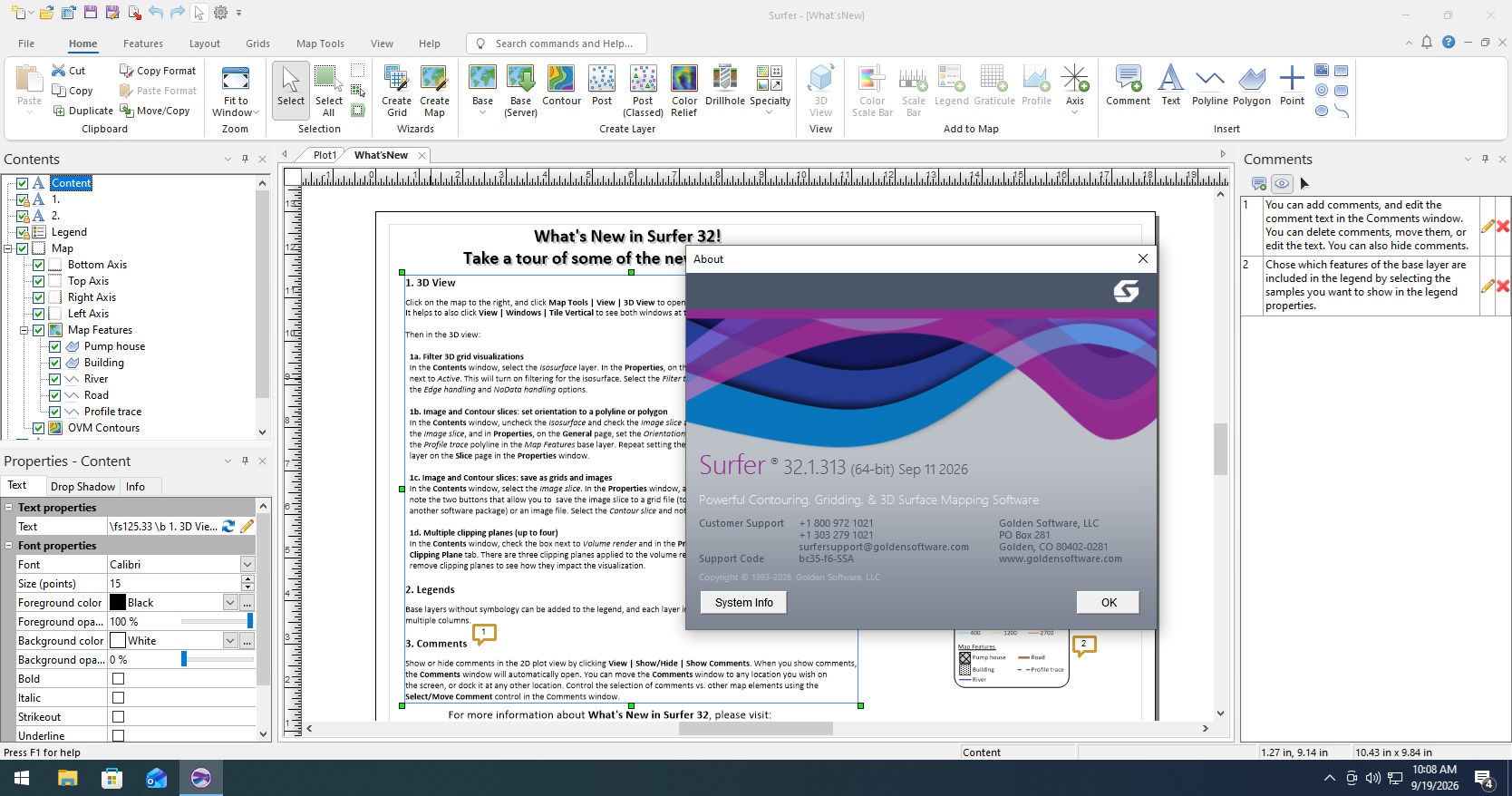Open notifications bell icon in title area

tap(1427, 43)
